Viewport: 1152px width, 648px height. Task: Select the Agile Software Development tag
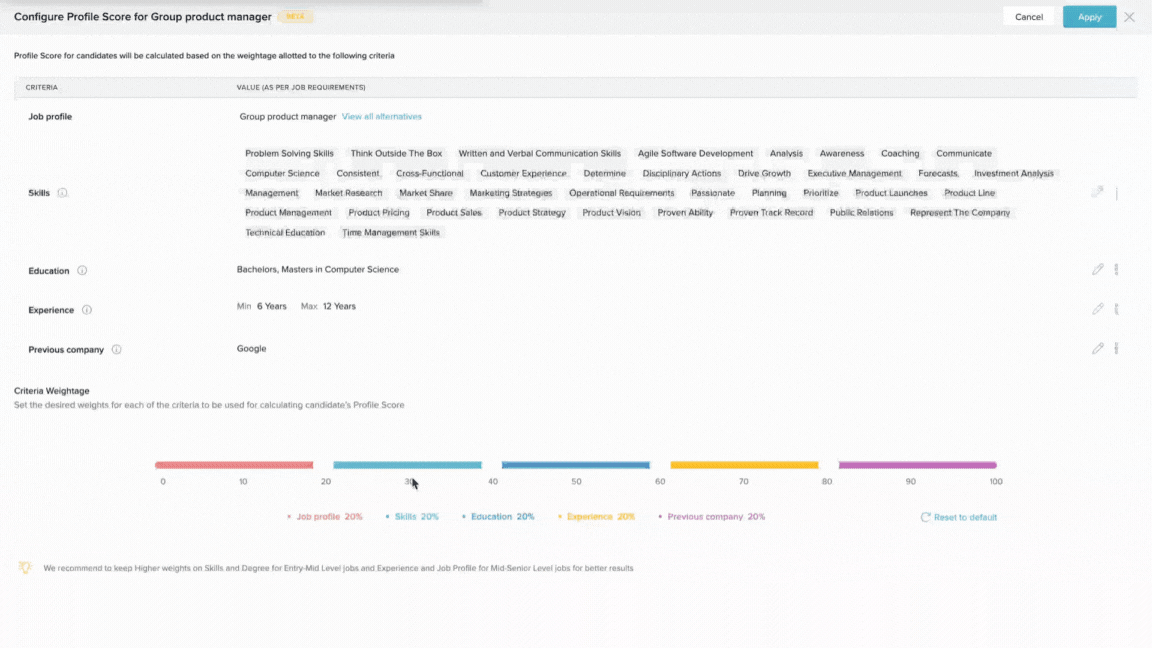695,154
